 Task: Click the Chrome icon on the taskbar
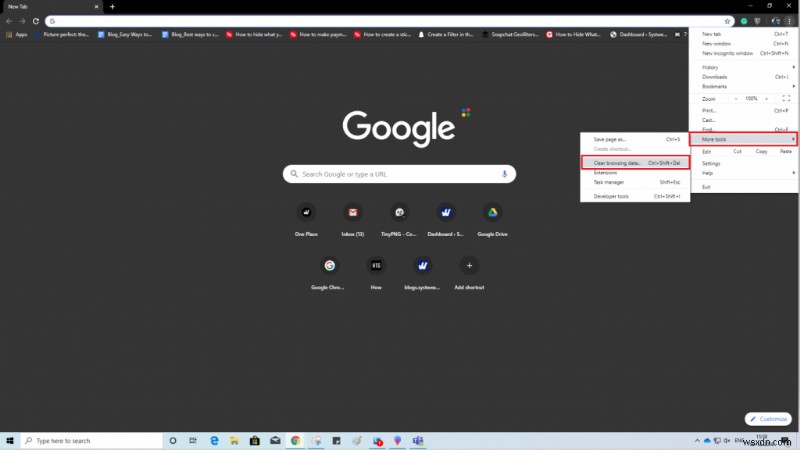pos(295,440)
